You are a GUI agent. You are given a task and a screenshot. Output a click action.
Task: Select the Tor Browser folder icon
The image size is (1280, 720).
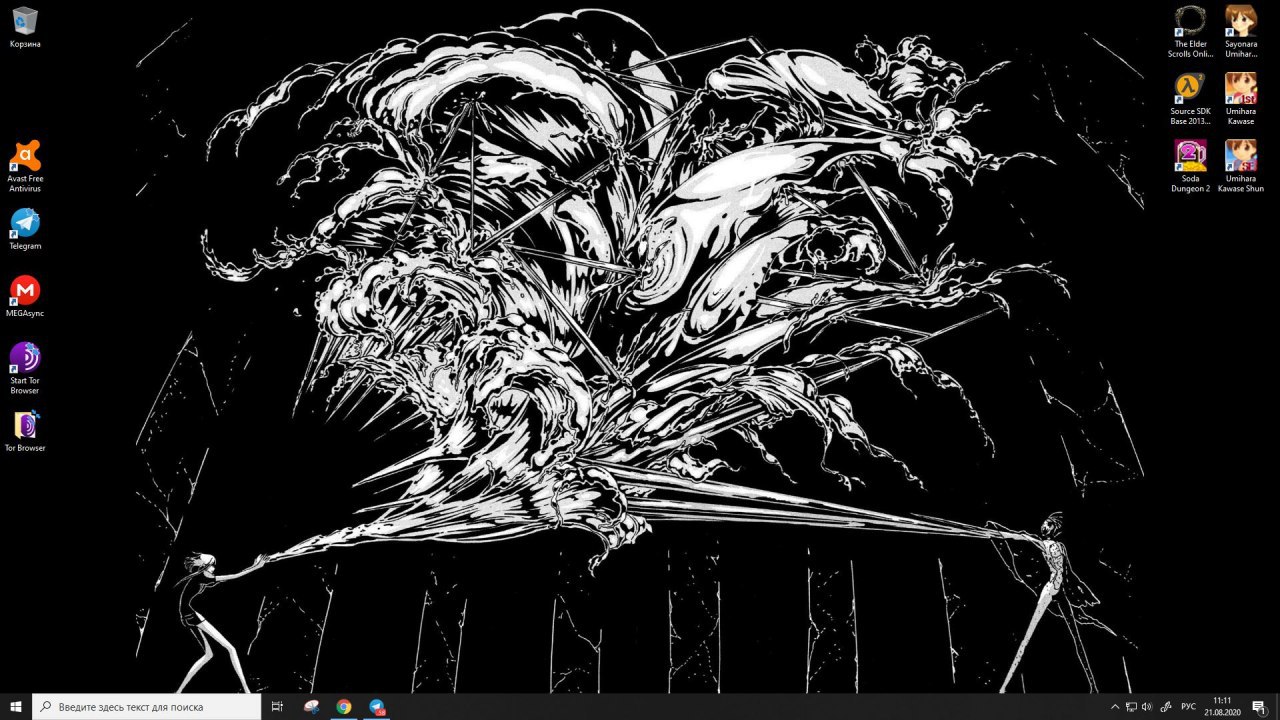(25, 431)
